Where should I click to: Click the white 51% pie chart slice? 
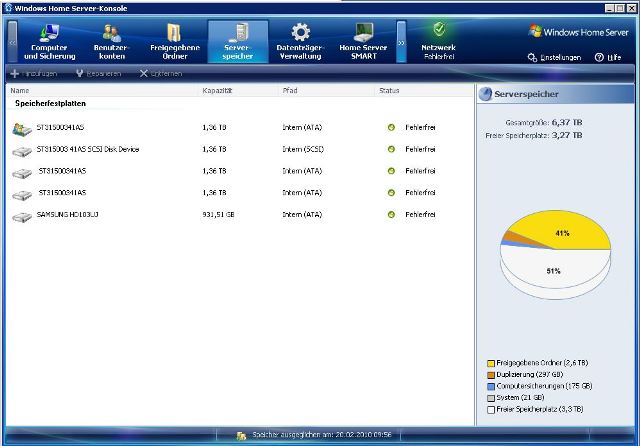[553, 271]
